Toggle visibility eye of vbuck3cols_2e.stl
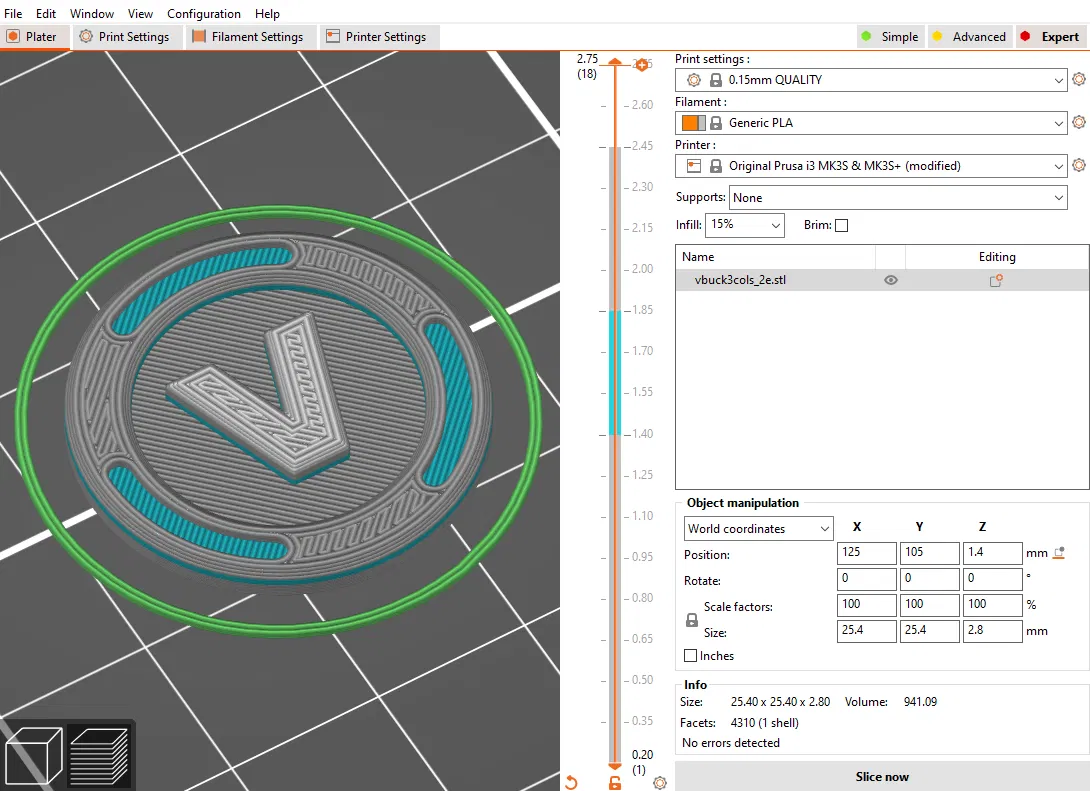This screenshot has width=1090, height=791. coord(890,280)
